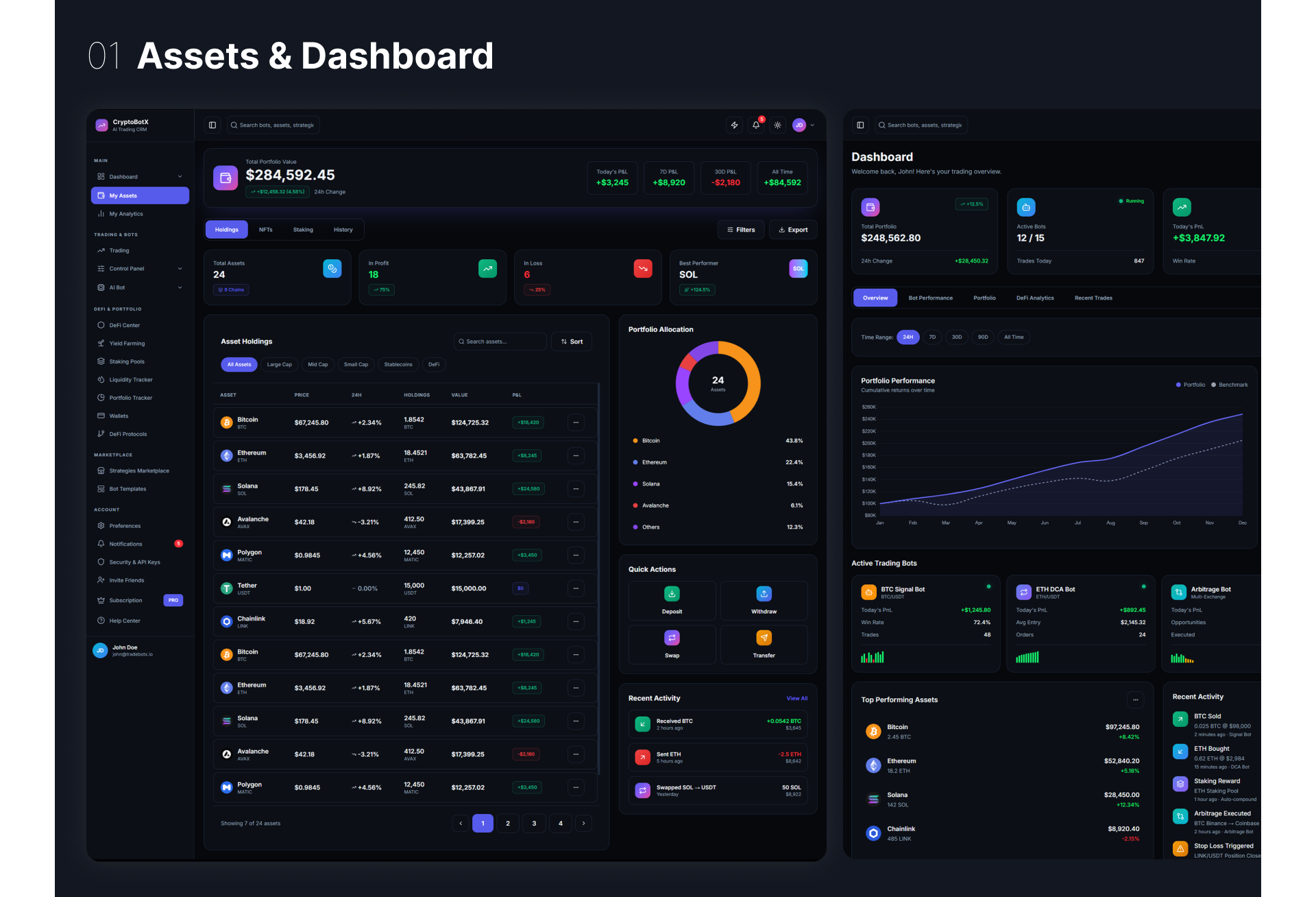1316x897 pixels.
Task: Click the next page arrow
Action: click(584, 824)
